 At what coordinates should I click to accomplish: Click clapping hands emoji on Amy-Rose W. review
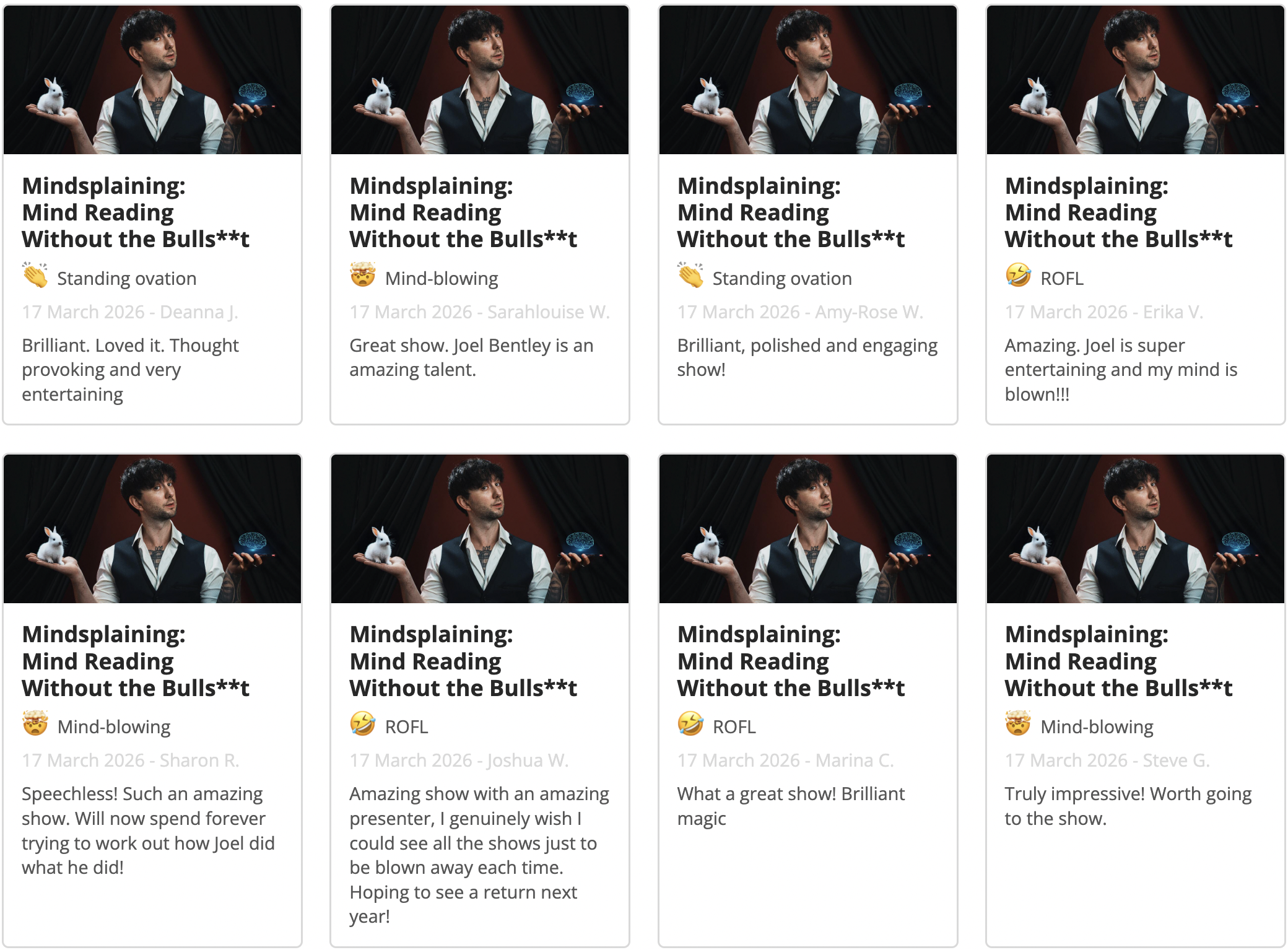(x=690, y=276)
